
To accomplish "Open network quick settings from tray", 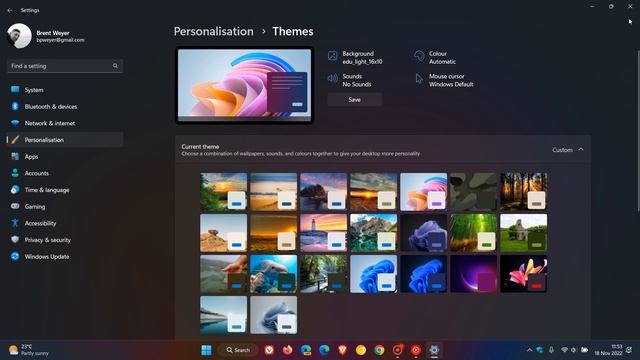I will (564, 350).
